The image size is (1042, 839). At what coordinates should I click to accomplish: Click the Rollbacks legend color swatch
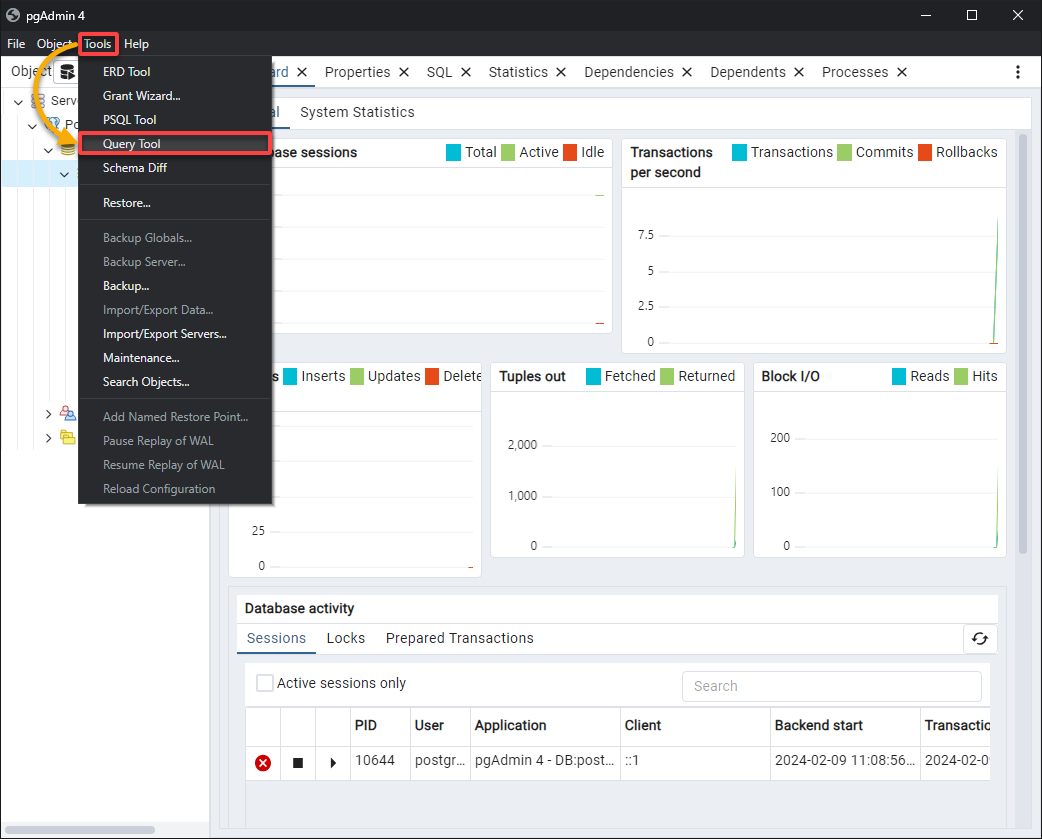click(x=924, y=153)
